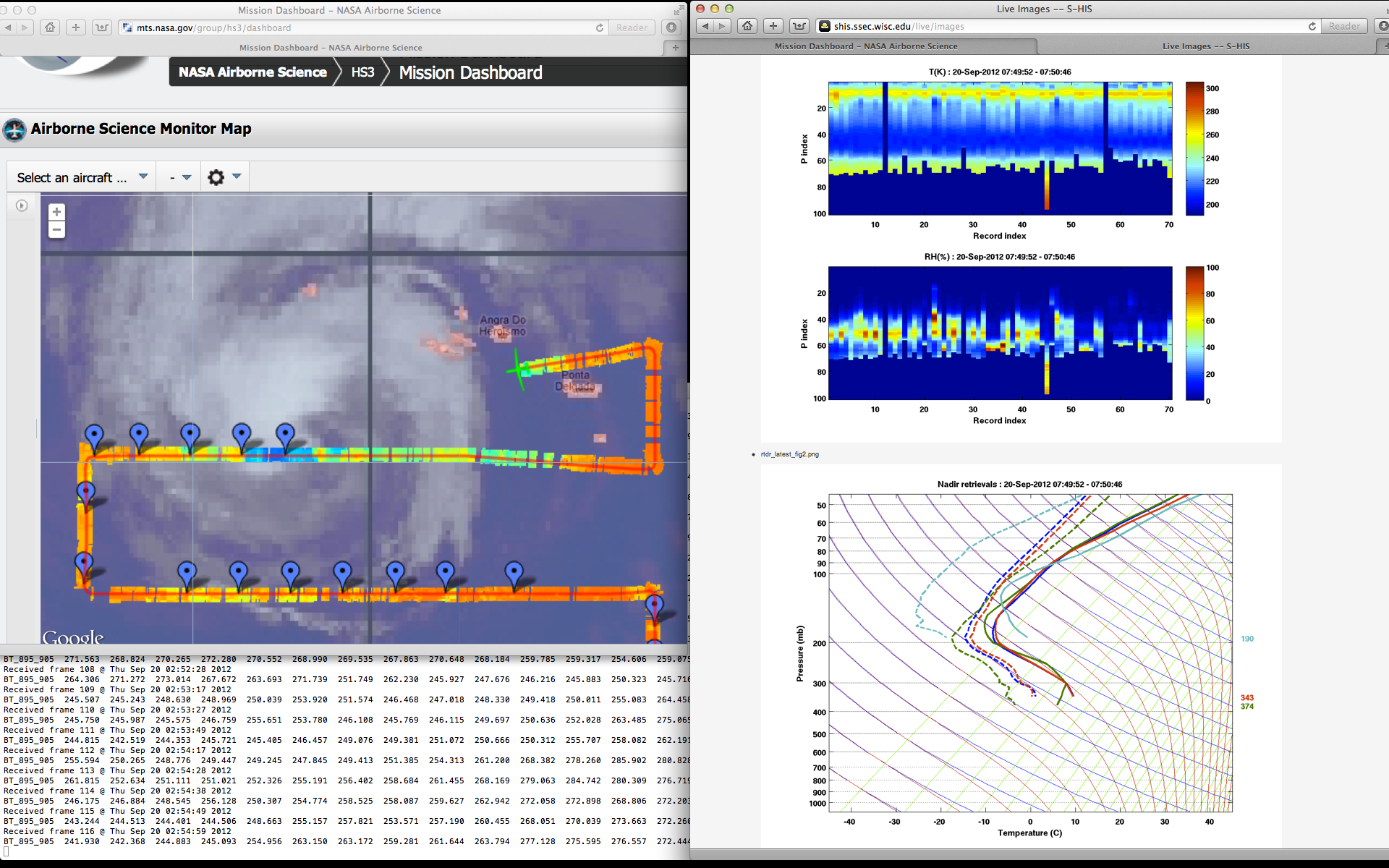
Task: Click the map zoom in plus button
Action: tap(56, 212)
